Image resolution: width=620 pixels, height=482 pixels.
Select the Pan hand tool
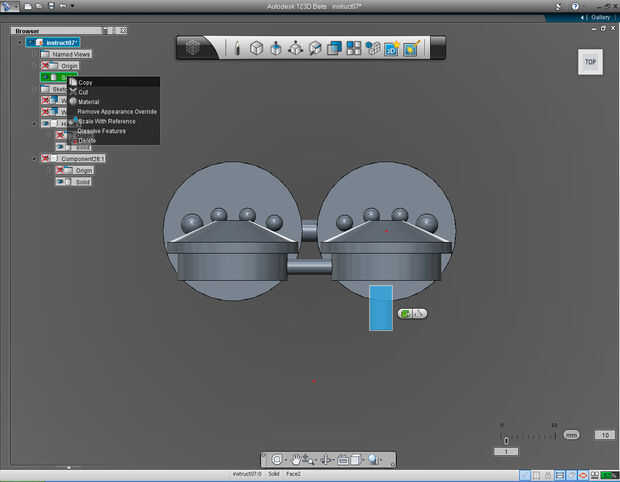[296, 459]
